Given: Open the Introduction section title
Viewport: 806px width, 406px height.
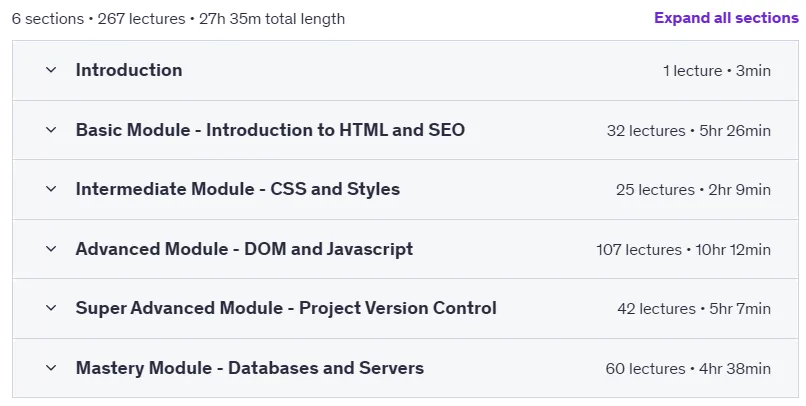Looking at the screenshot, I should coord(129,70).
